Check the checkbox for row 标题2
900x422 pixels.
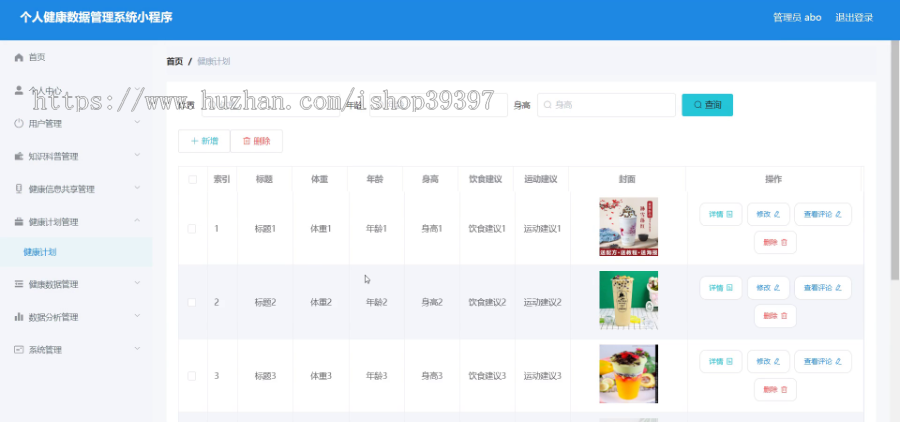tap(192, 302)
